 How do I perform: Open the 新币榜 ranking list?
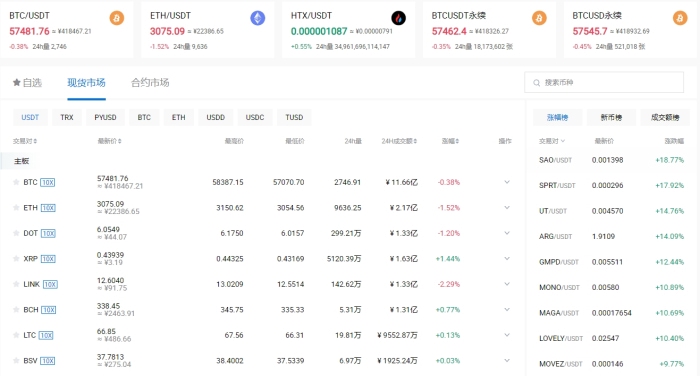(x=611, y=117)
